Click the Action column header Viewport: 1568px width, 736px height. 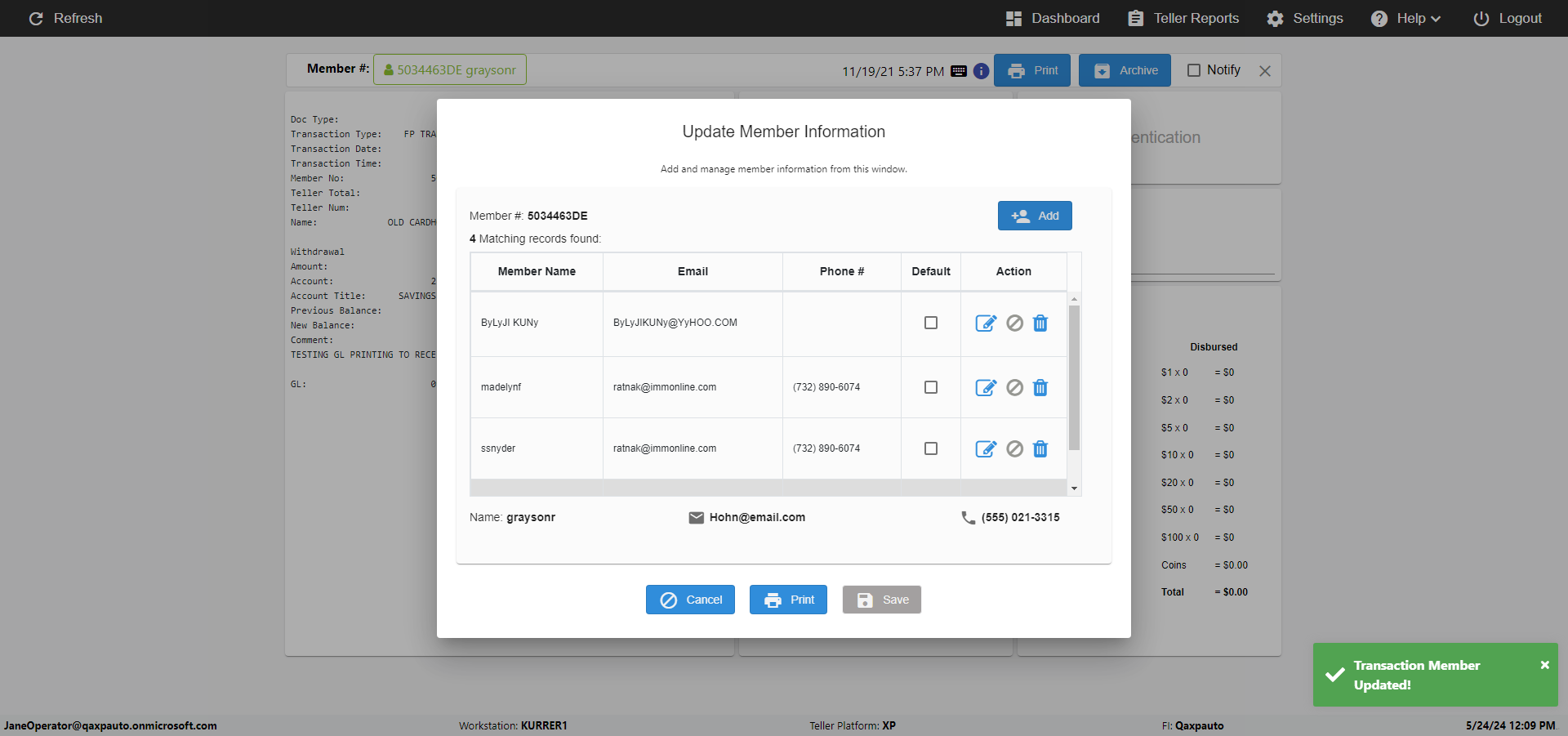point(1013,271)
